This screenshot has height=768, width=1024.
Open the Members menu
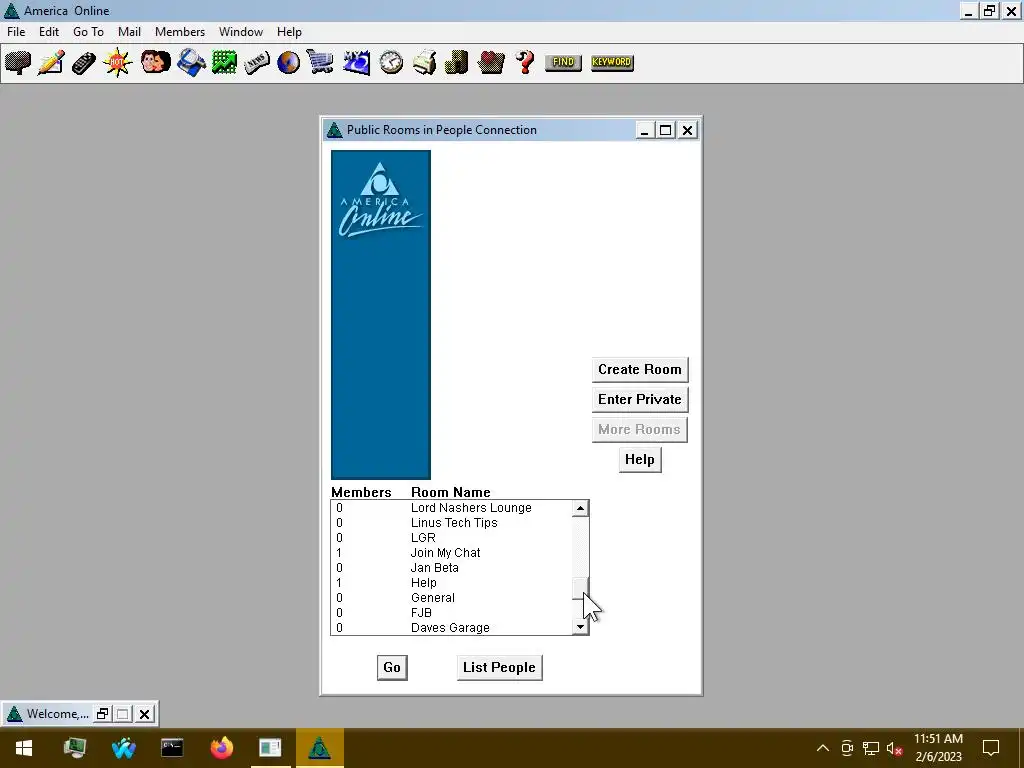(180, 31)
